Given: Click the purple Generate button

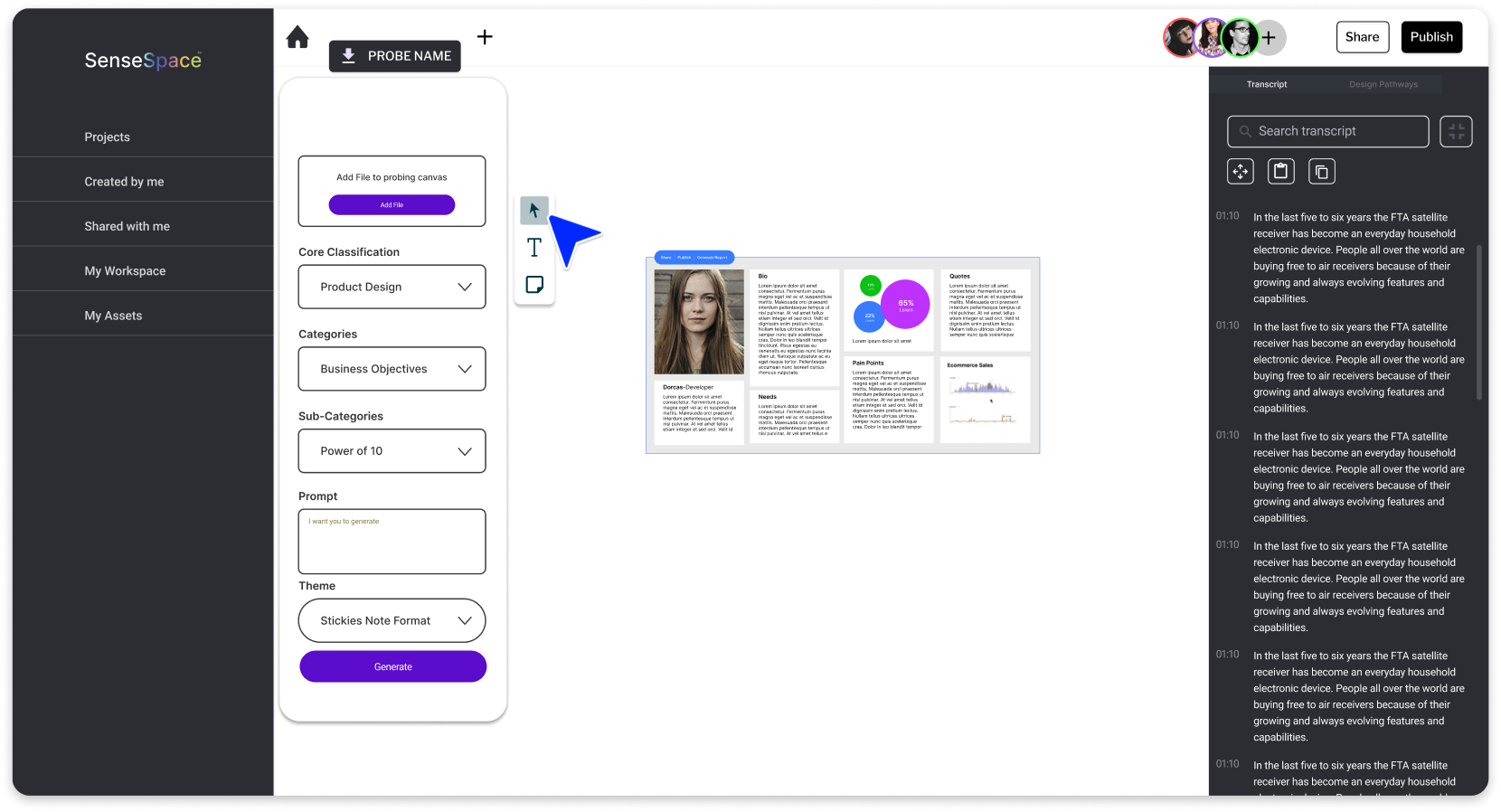Looking at the screenshot, I should [392, 667].
